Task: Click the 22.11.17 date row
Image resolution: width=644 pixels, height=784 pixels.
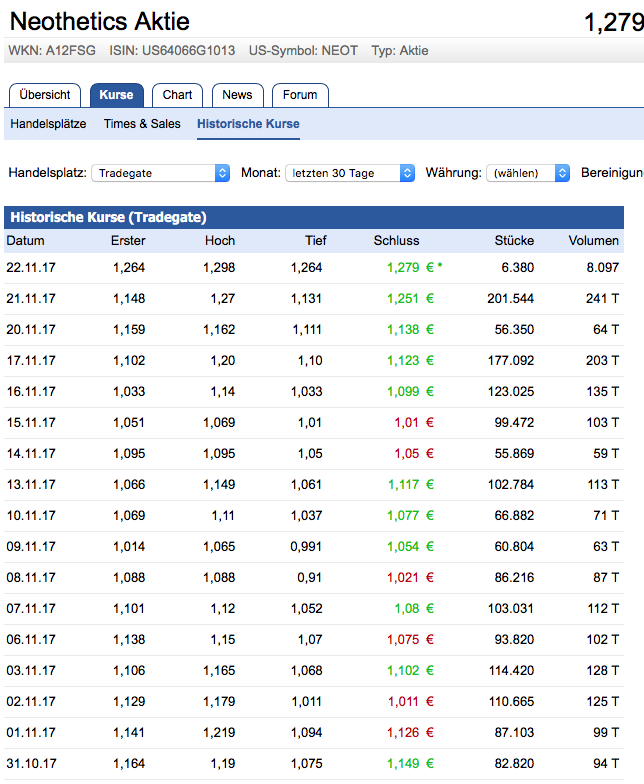Action: (31, 268)
